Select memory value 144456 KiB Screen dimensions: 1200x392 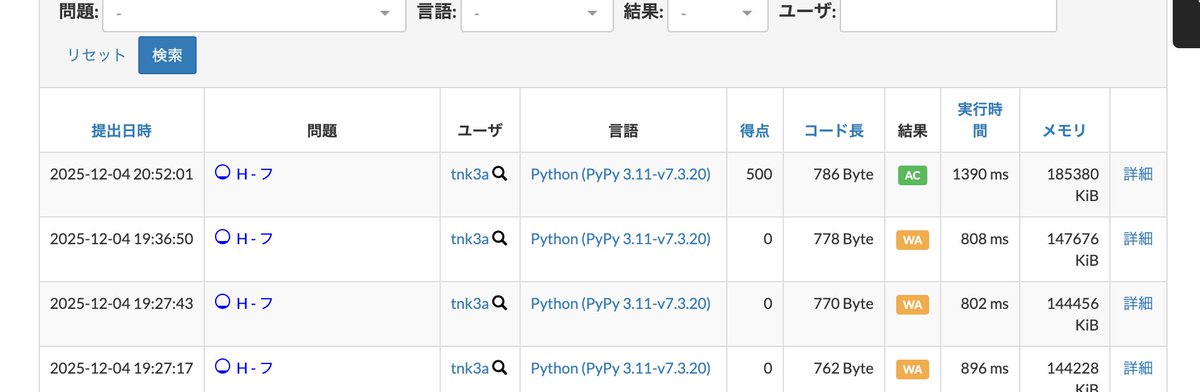coord(1073,314)
